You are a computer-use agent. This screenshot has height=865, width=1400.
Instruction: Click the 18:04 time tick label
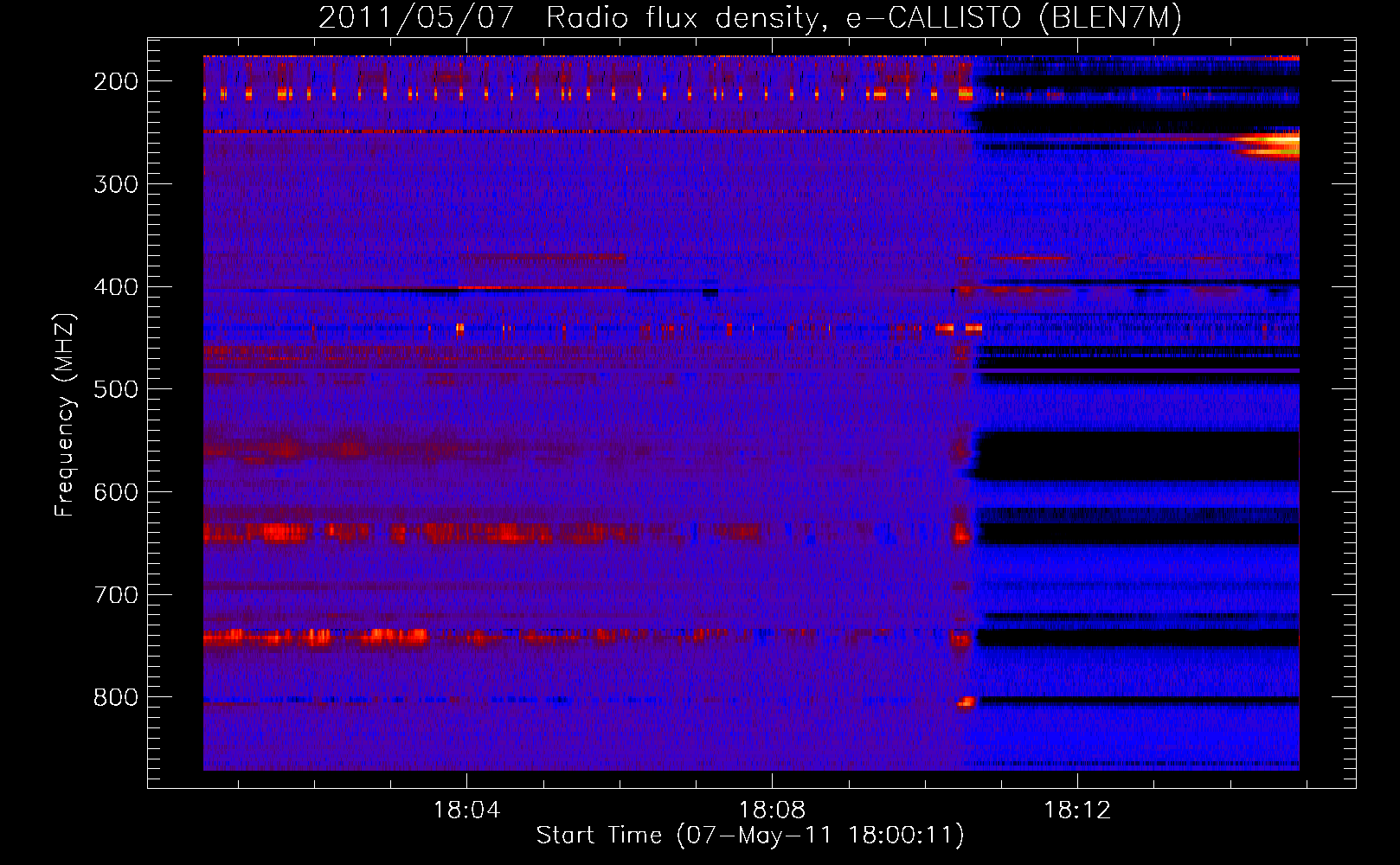466,811
